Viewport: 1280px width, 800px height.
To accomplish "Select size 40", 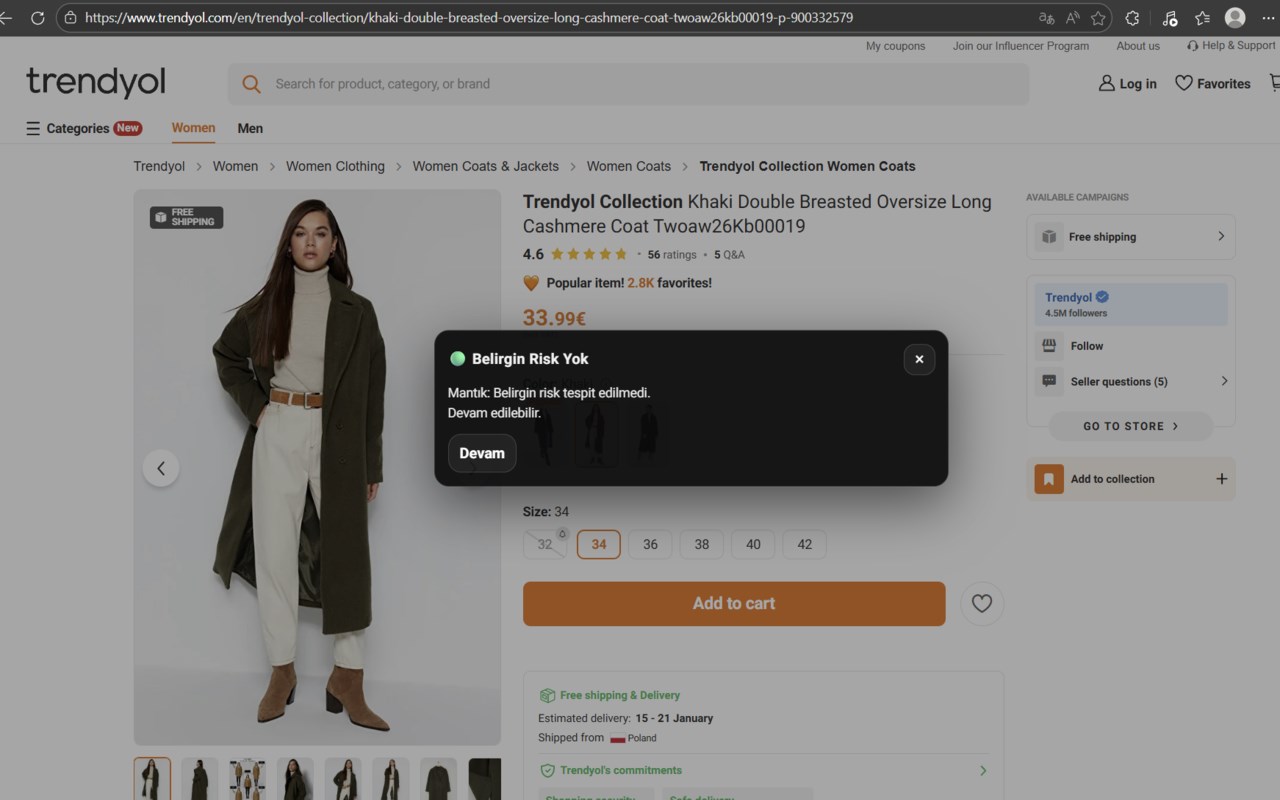I will 753,544.
